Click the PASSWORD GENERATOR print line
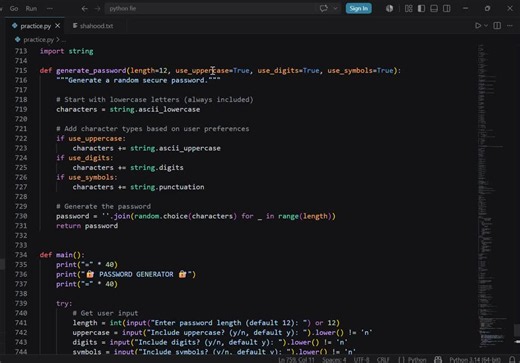 click(x=126, y=274)
